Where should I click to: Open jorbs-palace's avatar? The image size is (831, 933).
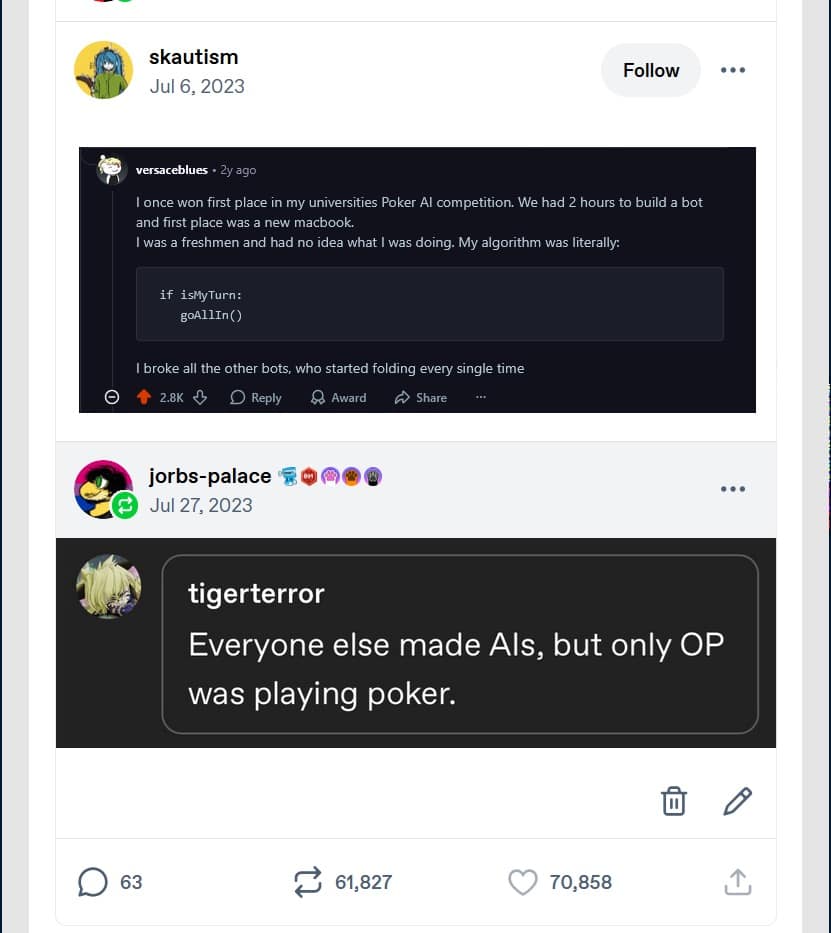point(103,489)
